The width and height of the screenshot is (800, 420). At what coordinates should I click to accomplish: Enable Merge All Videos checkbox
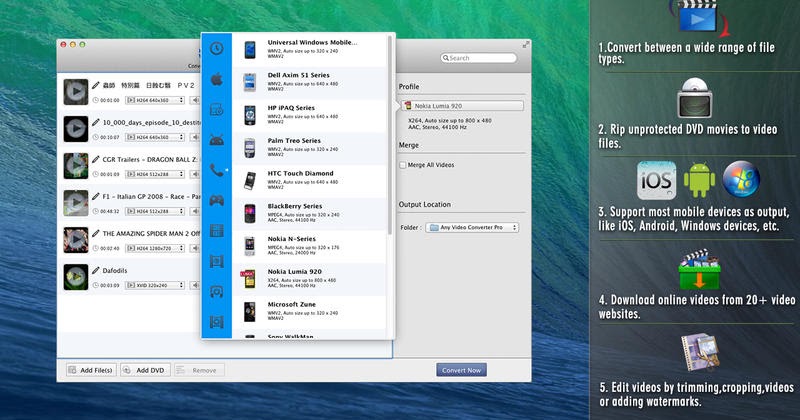point(403,165)
